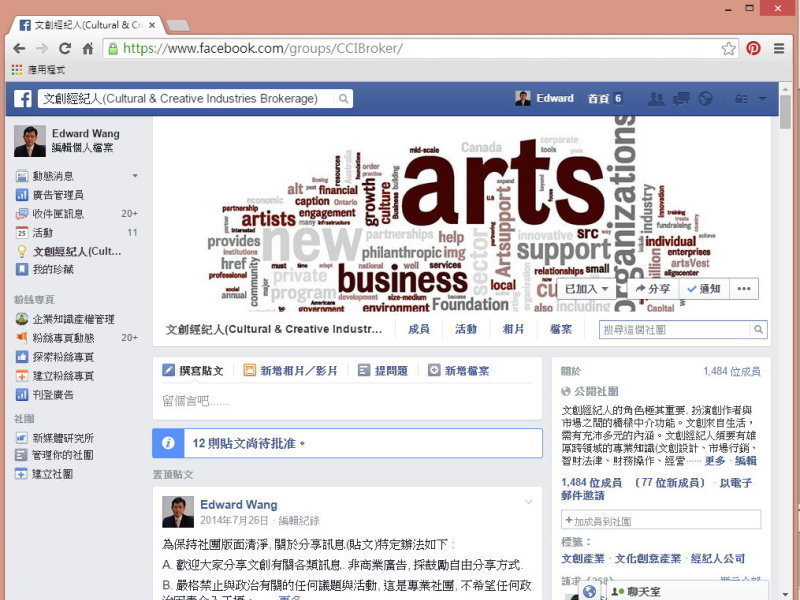Bookmark page with the star icon
The height and width of the screenshot is (600, 800).
pos(729,48)
